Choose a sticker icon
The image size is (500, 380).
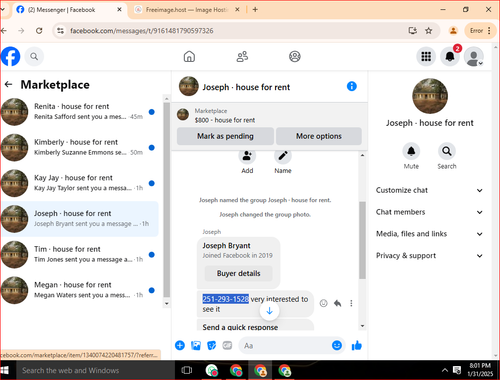coord(212,346)
